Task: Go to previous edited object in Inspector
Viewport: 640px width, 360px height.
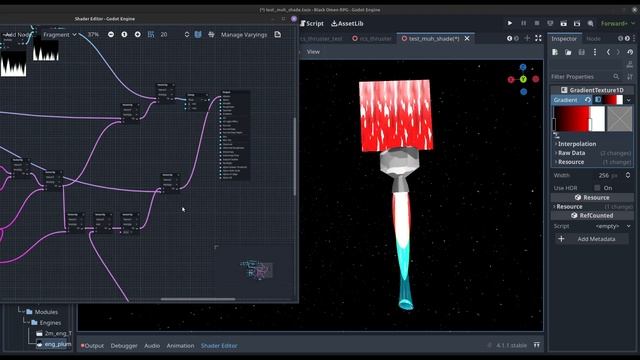Action: (609, 52)
